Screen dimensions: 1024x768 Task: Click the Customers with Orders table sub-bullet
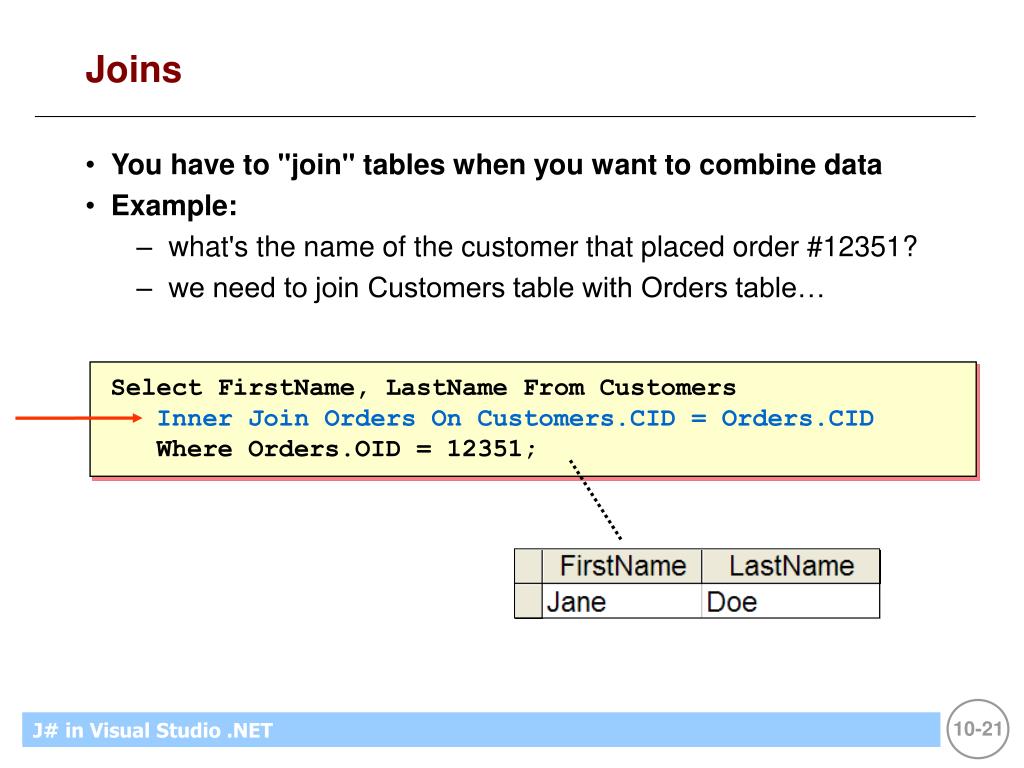tap(496, 288)
